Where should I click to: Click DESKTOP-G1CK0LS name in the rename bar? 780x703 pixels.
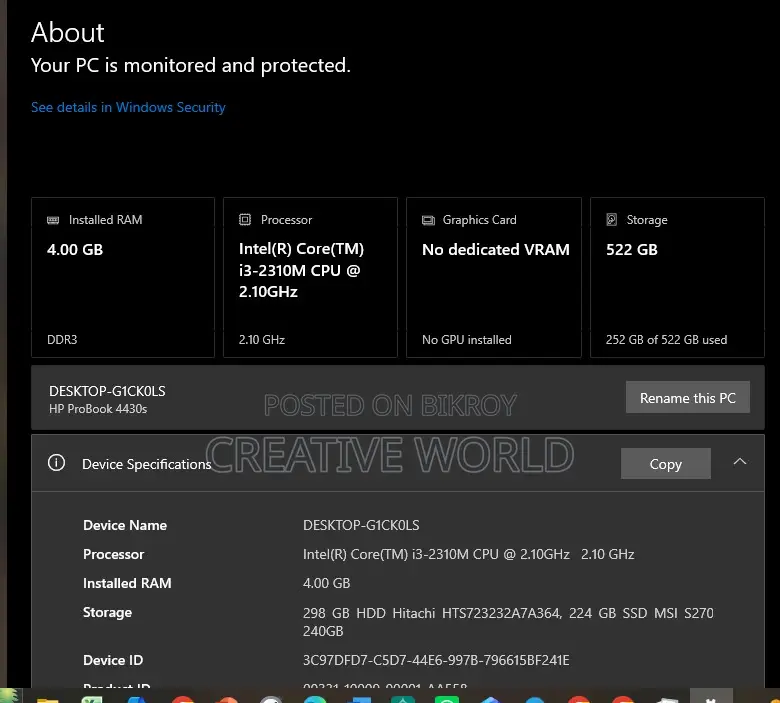coord(107,391)
